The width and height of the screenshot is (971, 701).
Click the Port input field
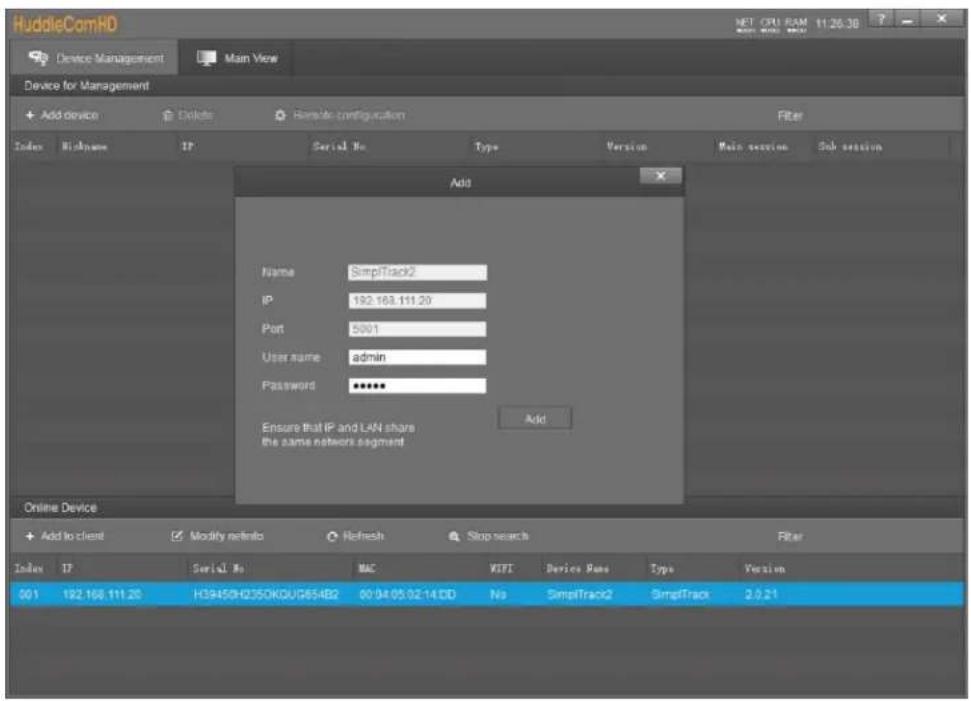[417, 329]
